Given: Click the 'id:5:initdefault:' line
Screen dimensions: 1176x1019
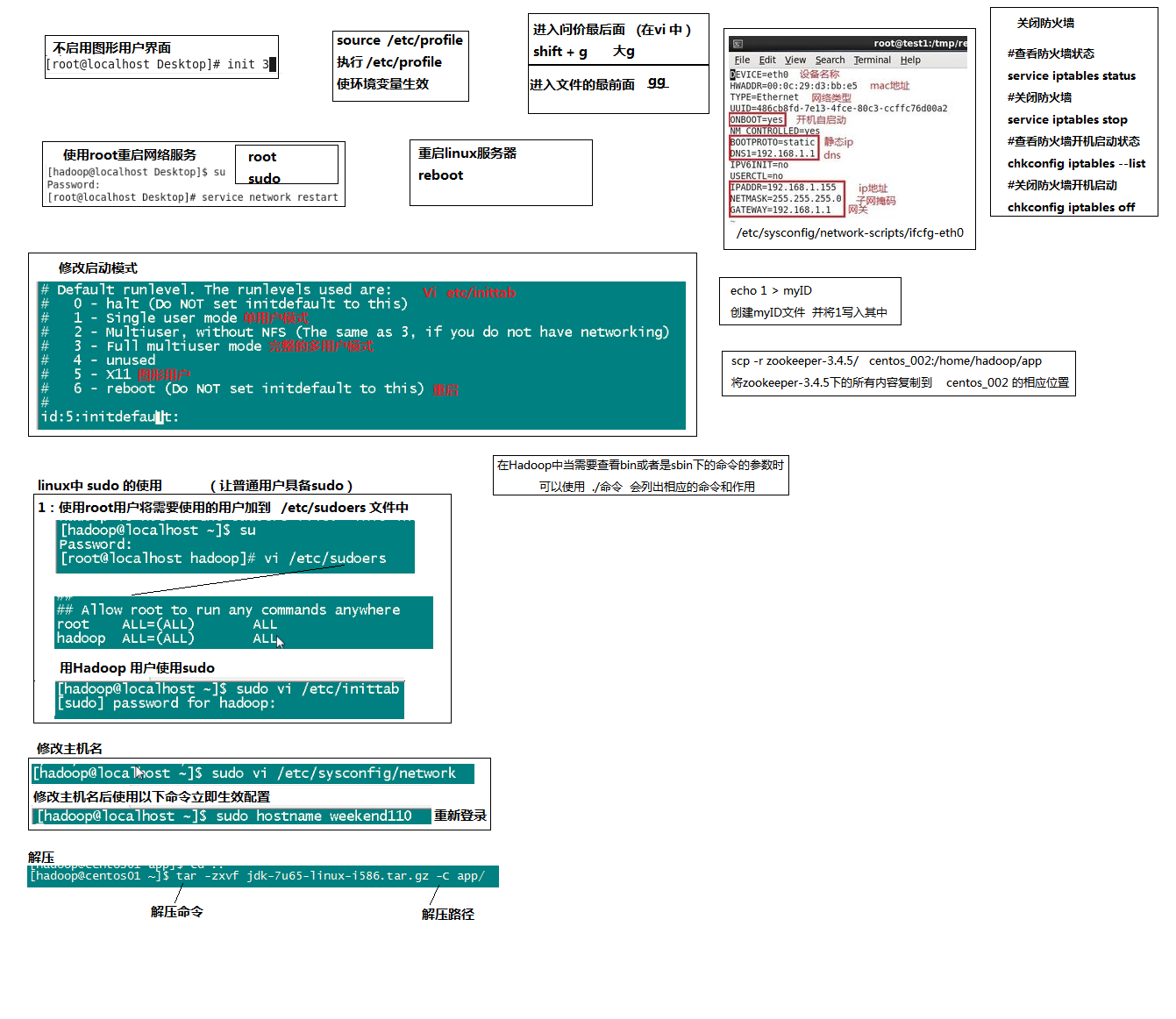Looking at the screenshot, I should coord(110,417).
